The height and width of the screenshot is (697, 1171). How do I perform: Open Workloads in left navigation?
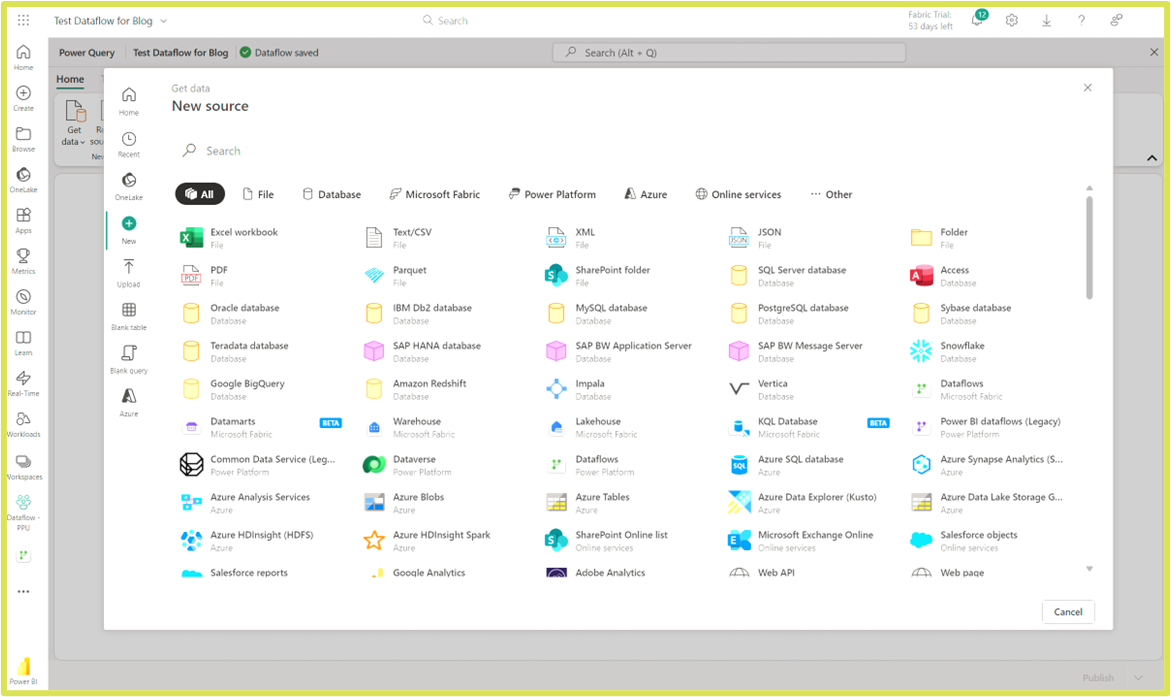[23, 424]
